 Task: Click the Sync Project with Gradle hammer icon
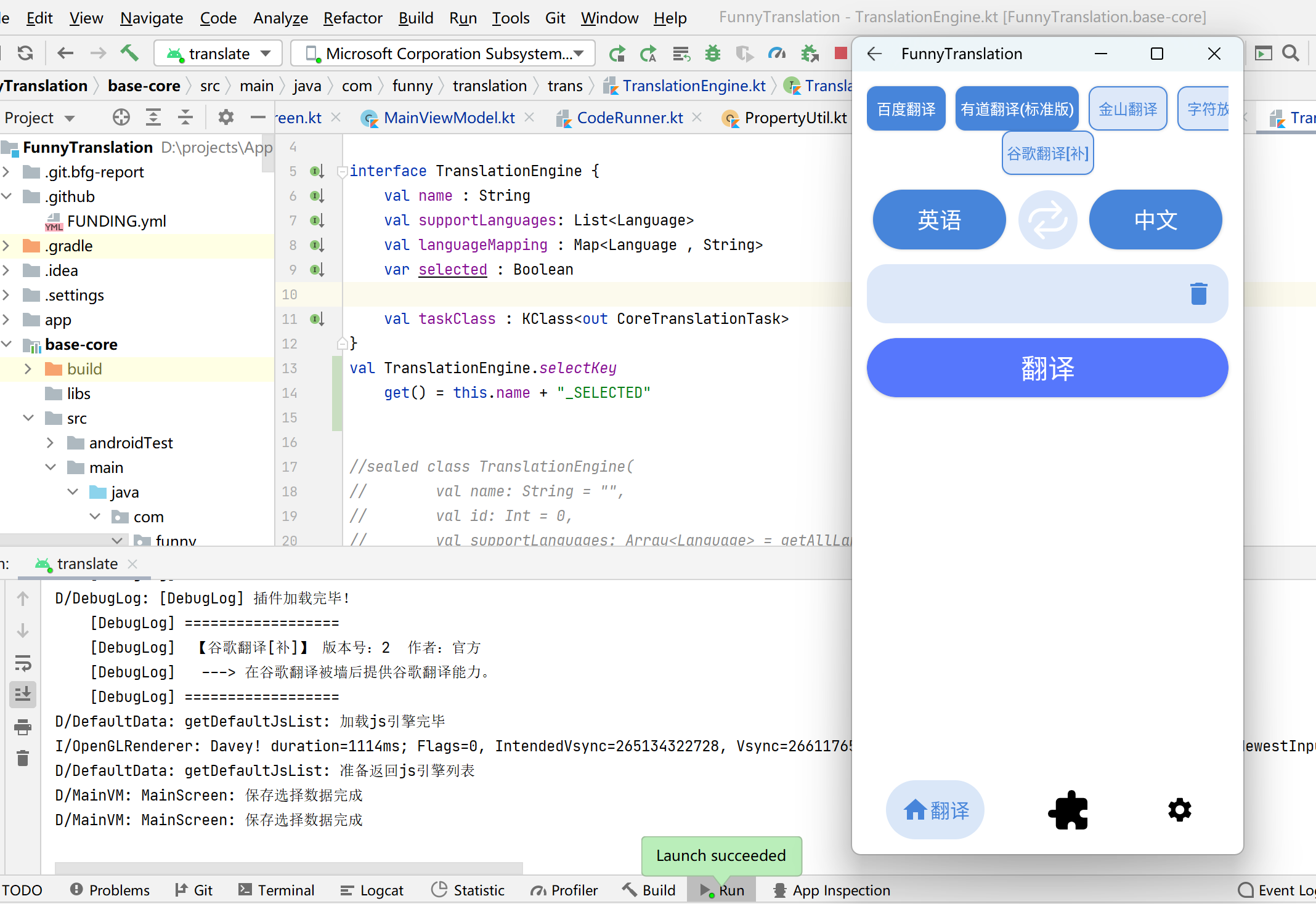point(129,54)
